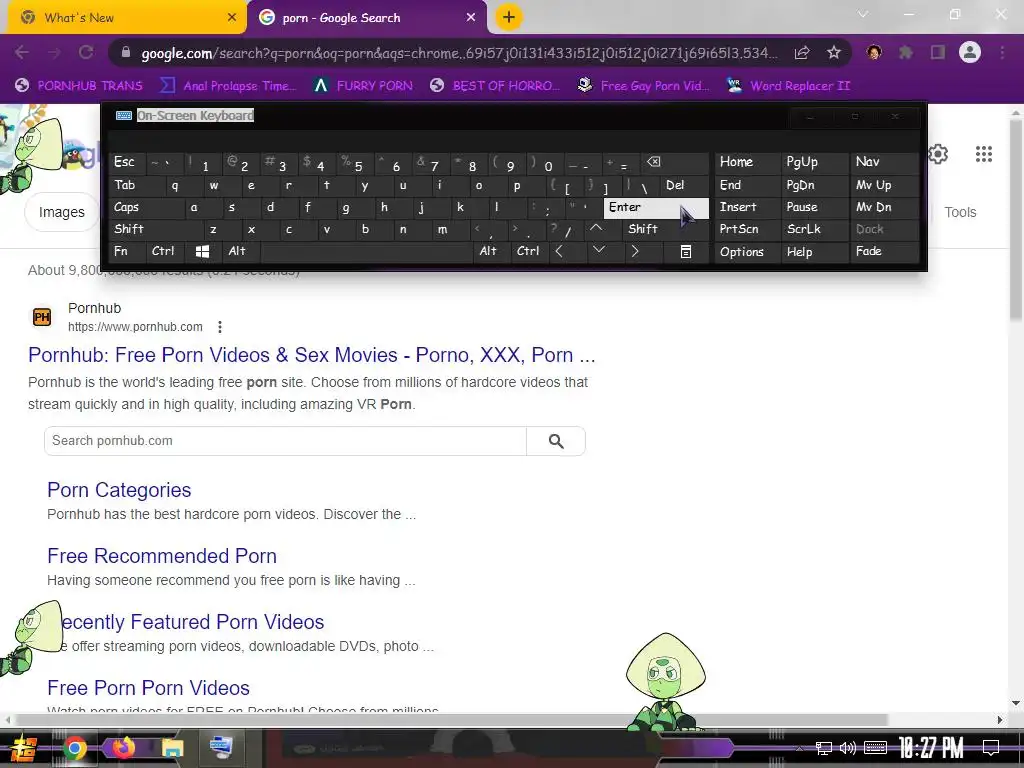Open a new tab with plus button

click(509, 18)
